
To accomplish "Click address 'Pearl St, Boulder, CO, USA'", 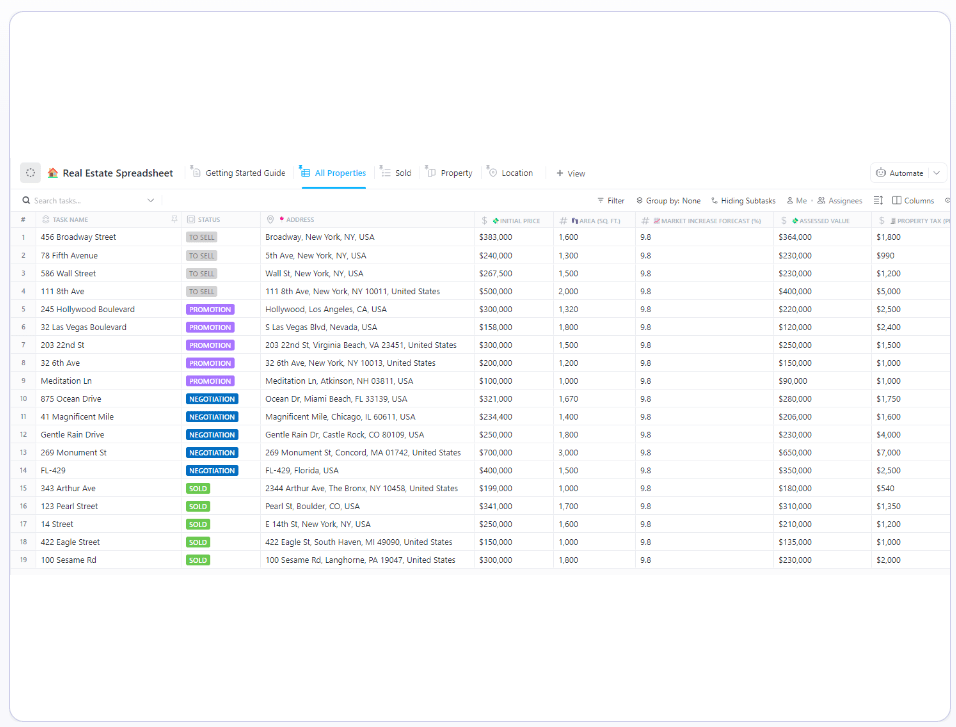I will click(x=312, y=506).
